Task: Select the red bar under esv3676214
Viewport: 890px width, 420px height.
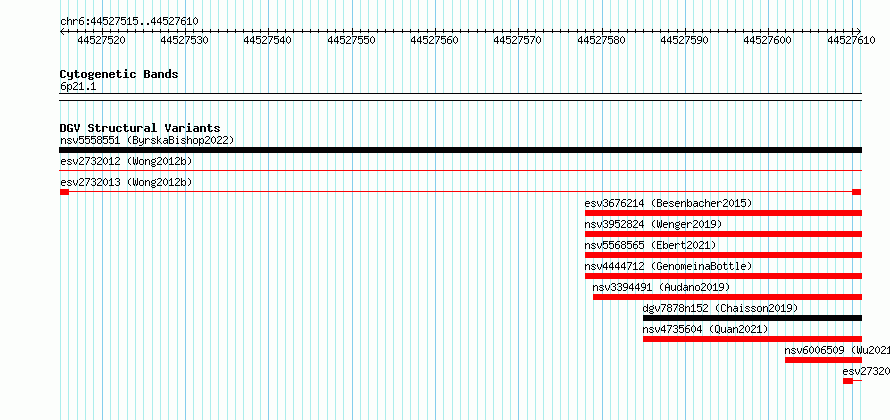Action: [723, 213]
